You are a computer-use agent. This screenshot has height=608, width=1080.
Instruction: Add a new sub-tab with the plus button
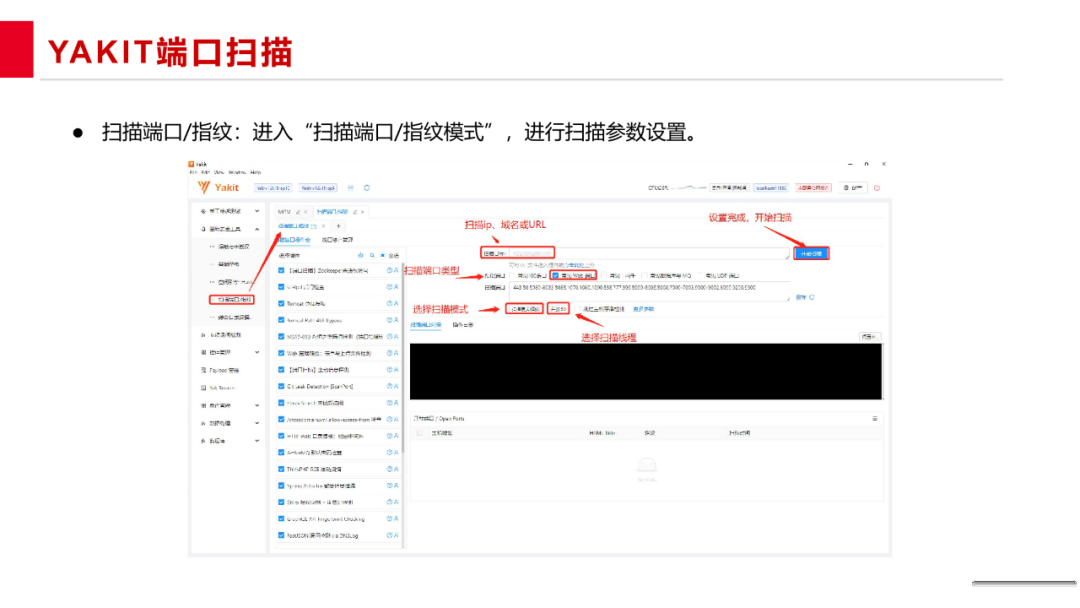[338, 226]
